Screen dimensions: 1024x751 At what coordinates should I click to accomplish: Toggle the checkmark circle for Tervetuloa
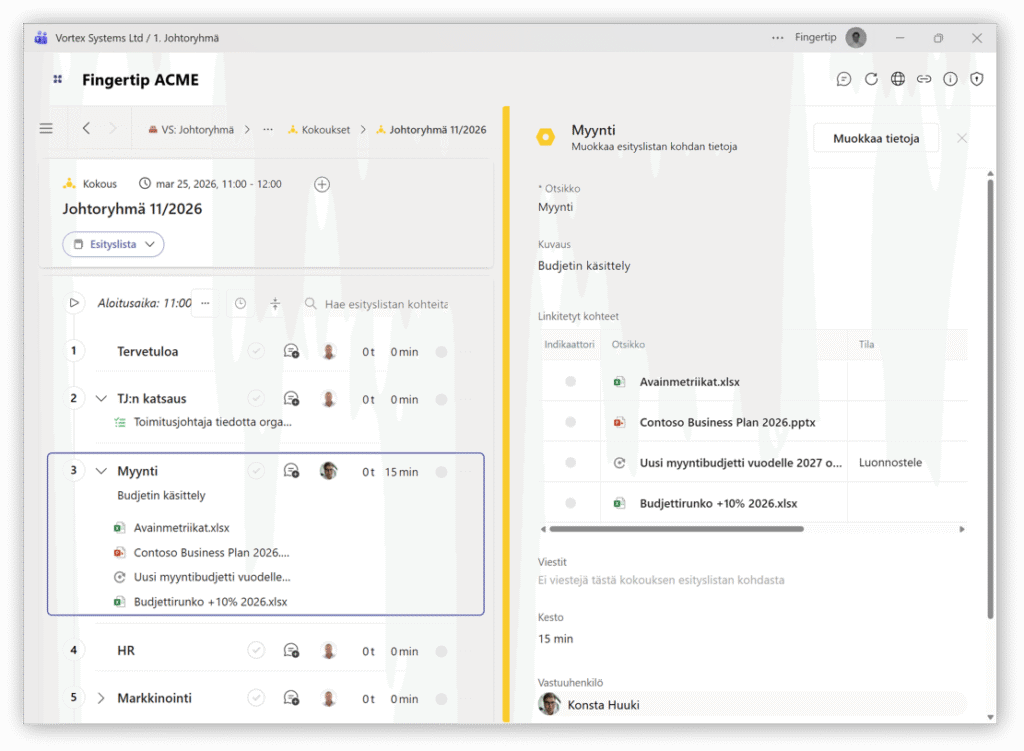(x=256, y=351)
